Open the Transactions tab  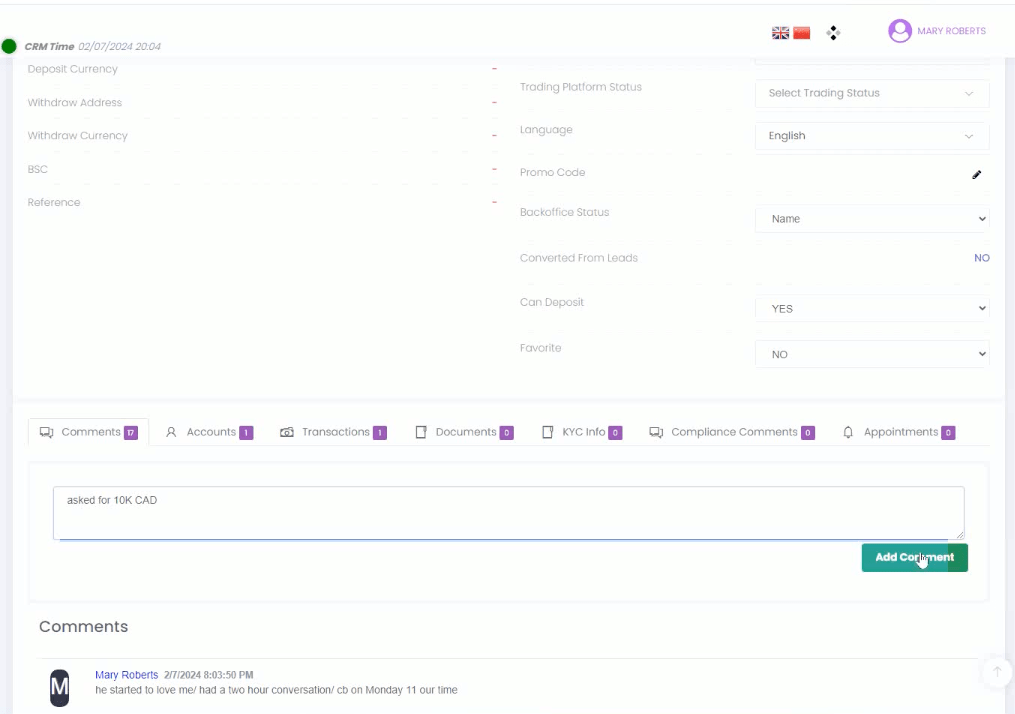coord(333,432)
